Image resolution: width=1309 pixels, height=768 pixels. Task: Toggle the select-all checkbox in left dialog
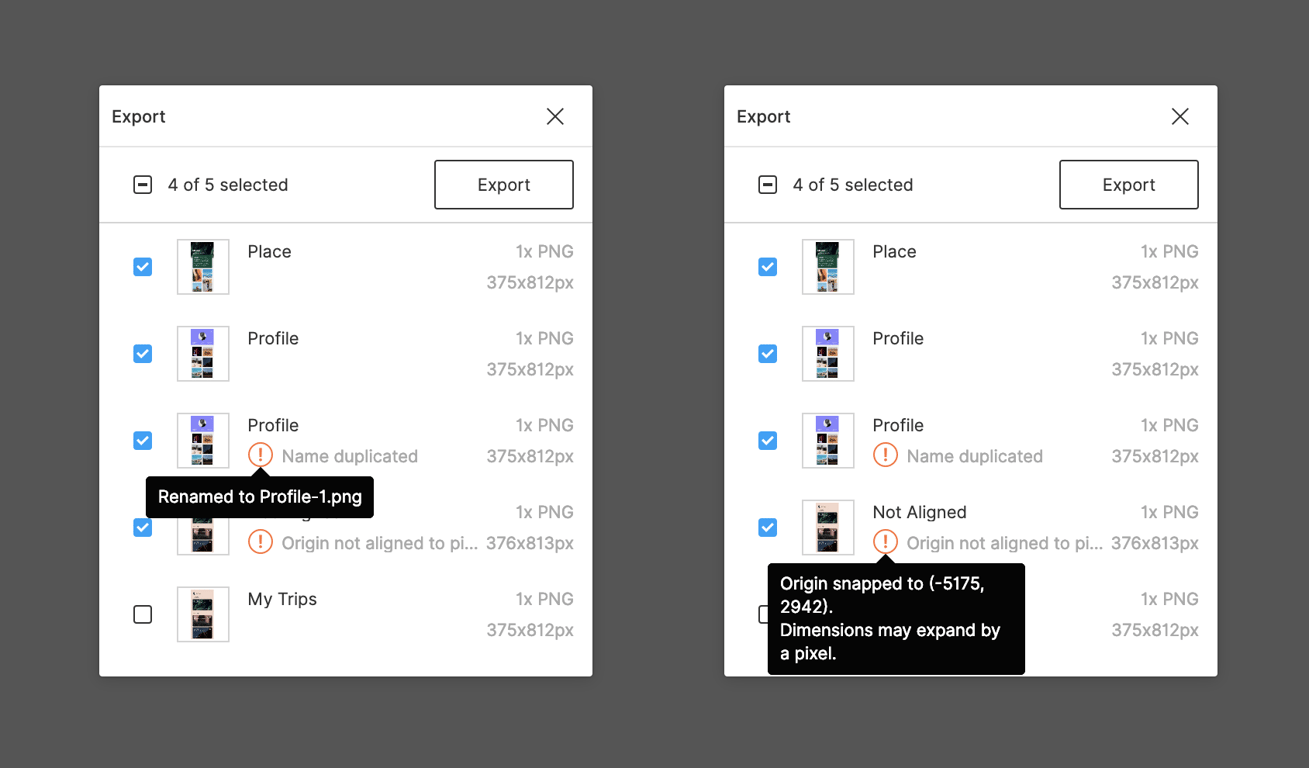[x=143, y=185]
